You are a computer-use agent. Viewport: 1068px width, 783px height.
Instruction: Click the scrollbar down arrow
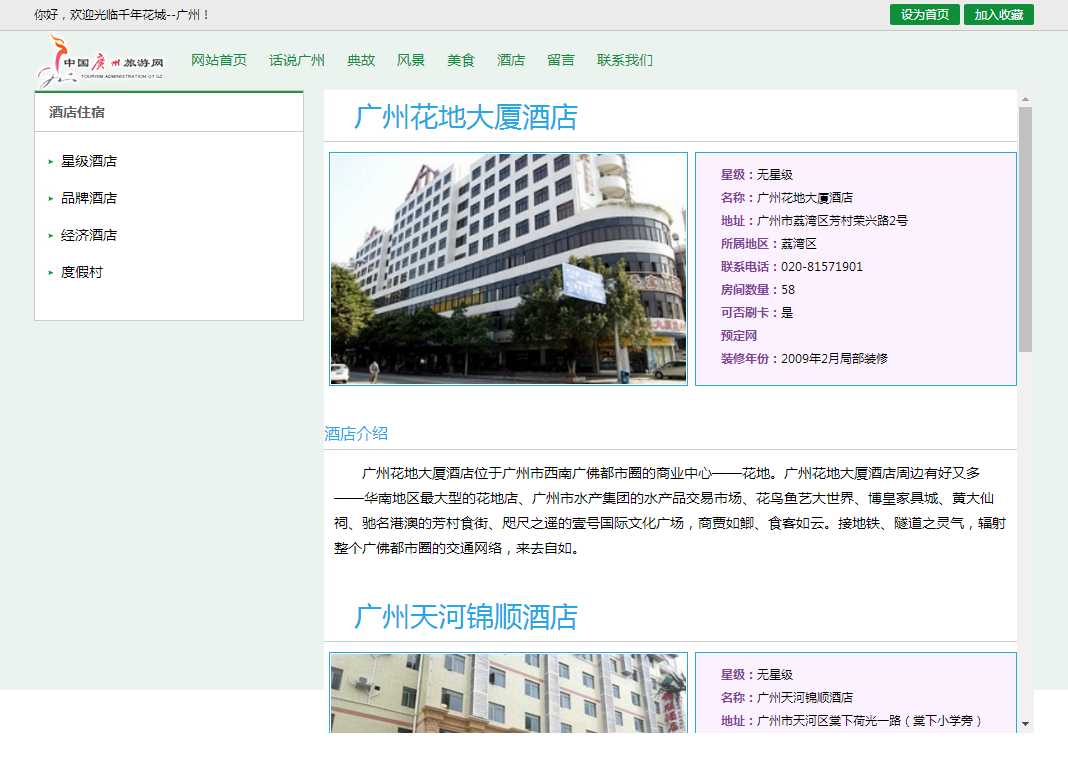point(1025,723)
